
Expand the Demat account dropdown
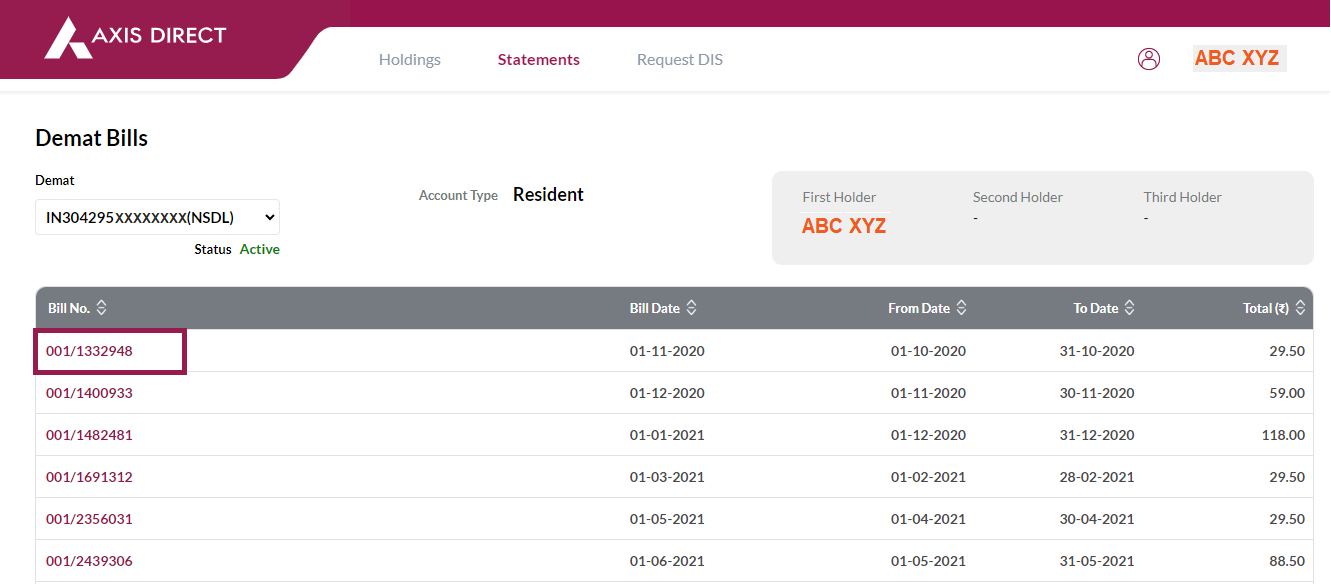coord(157,217)
